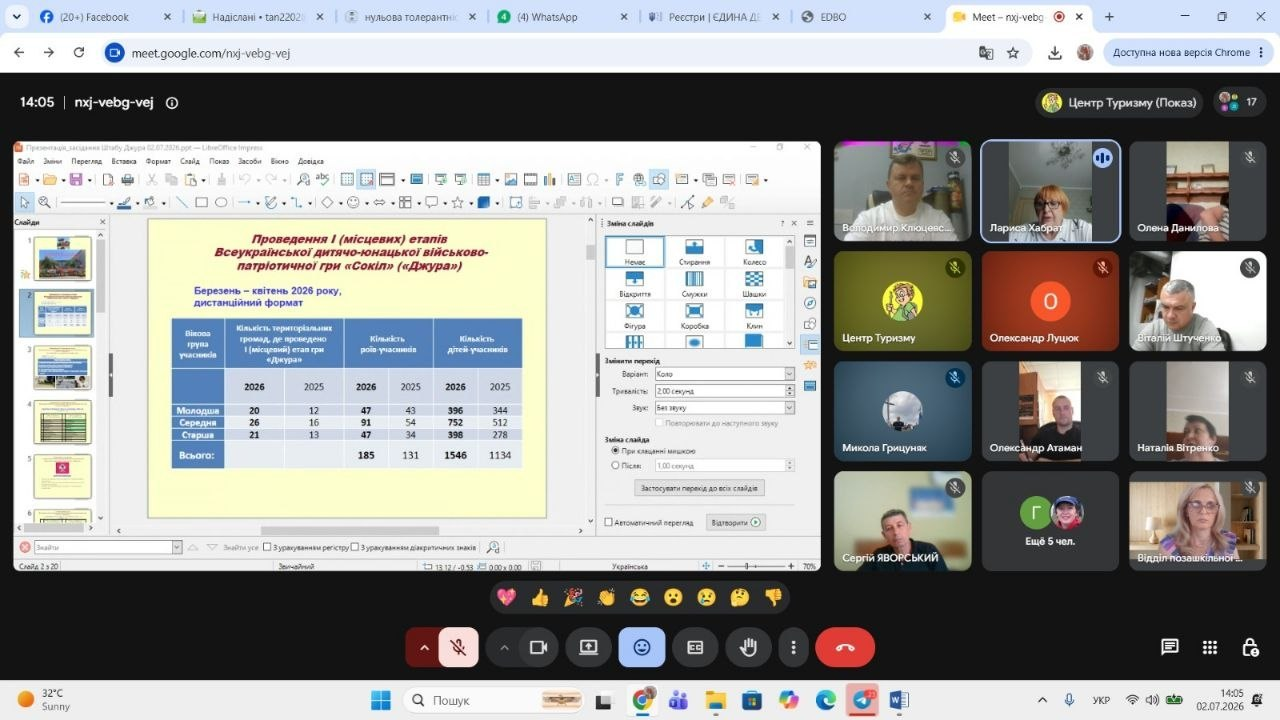This screenshot has height=720, width=1280.
Task: Click the Відтворити play button
Action: click(735, 522)
